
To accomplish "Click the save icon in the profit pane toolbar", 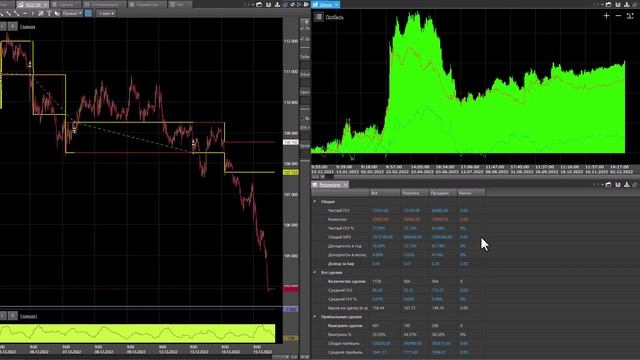I will tap(618, 4).
